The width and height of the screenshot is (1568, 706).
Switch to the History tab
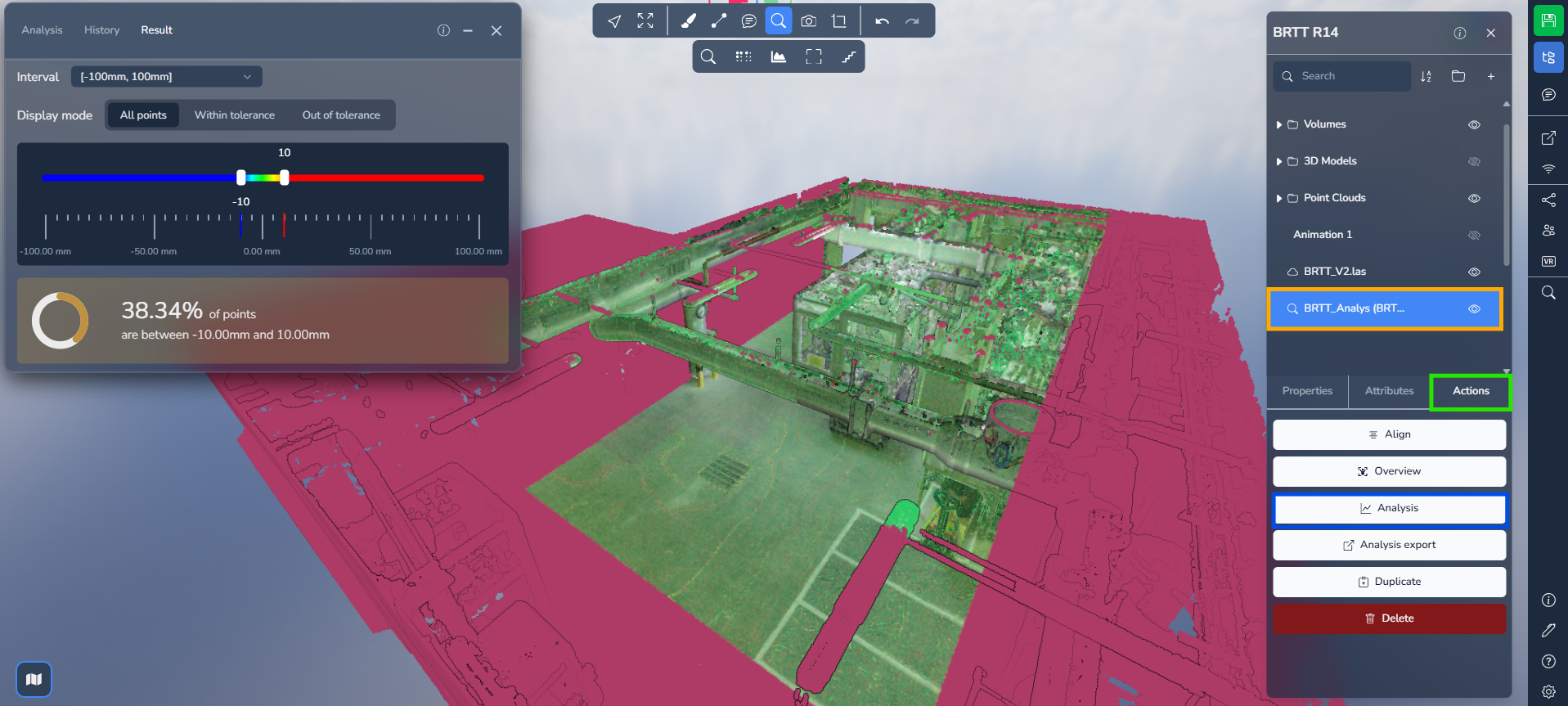click(x=101, y=30)
